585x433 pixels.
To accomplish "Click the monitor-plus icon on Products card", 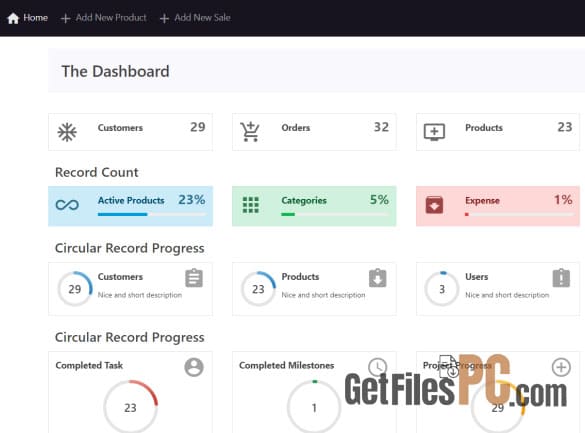I will point(434,132).
